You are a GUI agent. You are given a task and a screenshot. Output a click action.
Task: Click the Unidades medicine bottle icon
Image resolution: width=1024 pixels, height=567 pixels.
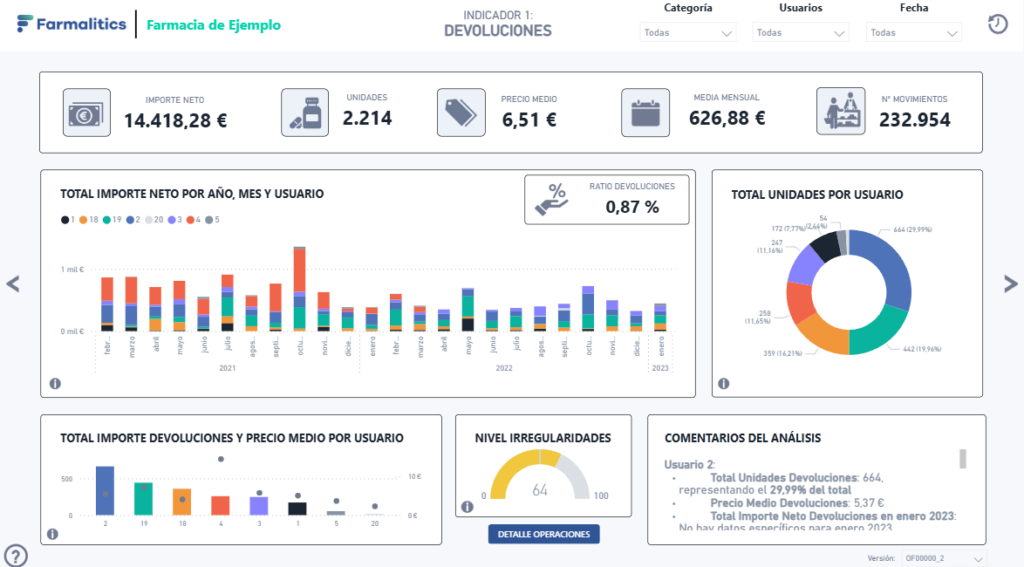[x=305, y=112]
